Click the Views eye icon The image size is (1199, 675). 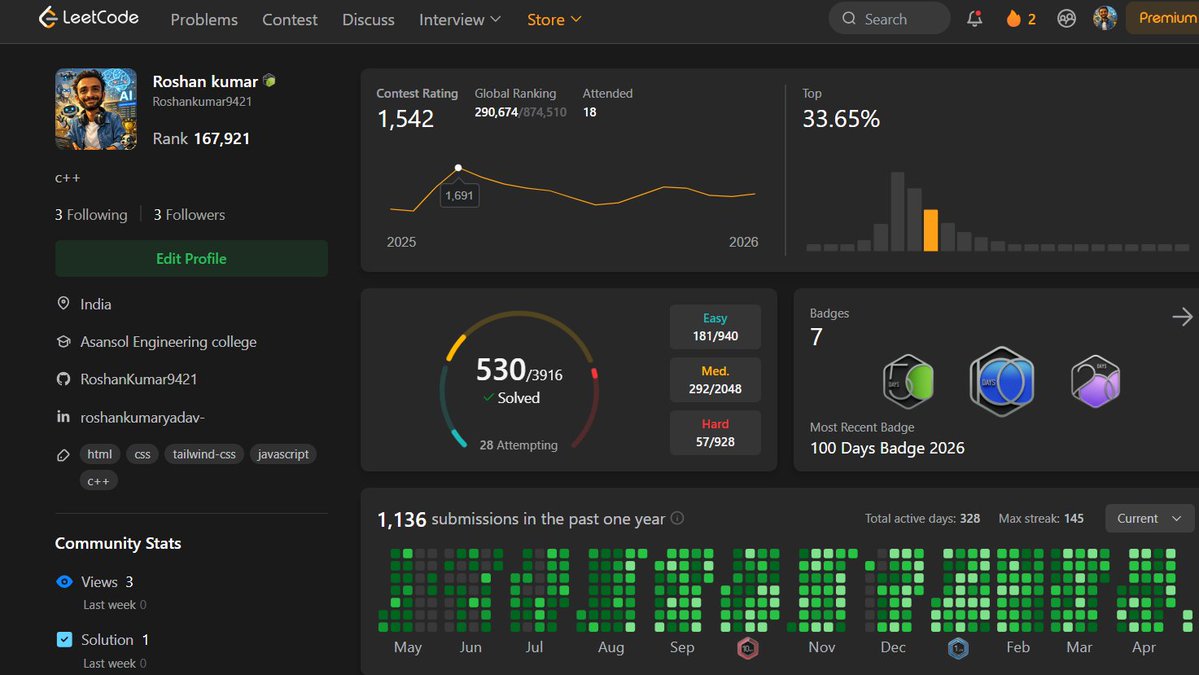[64, 582]
